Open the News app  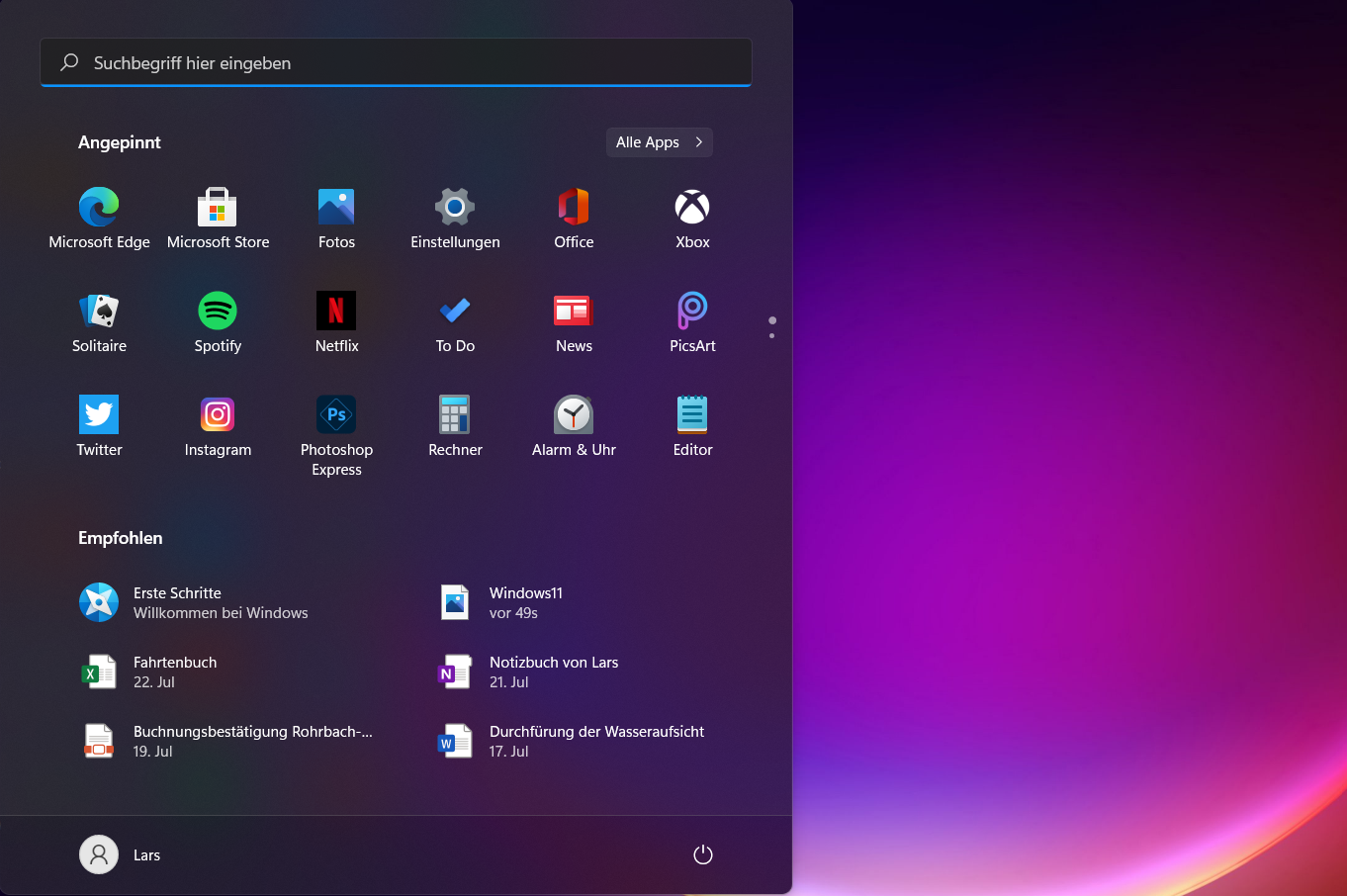[574, 322]
